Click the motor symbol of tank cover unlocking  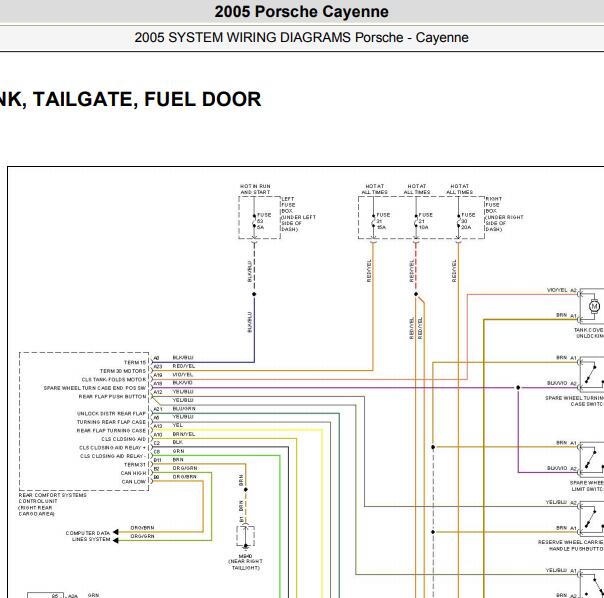click(x=594, y=306)
